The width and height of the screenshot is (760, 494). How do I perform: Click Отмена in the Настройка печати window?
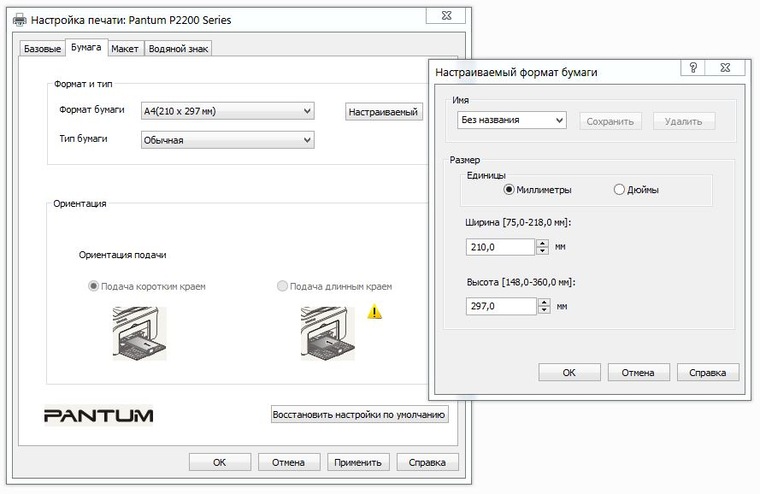[x=288, y=462]
